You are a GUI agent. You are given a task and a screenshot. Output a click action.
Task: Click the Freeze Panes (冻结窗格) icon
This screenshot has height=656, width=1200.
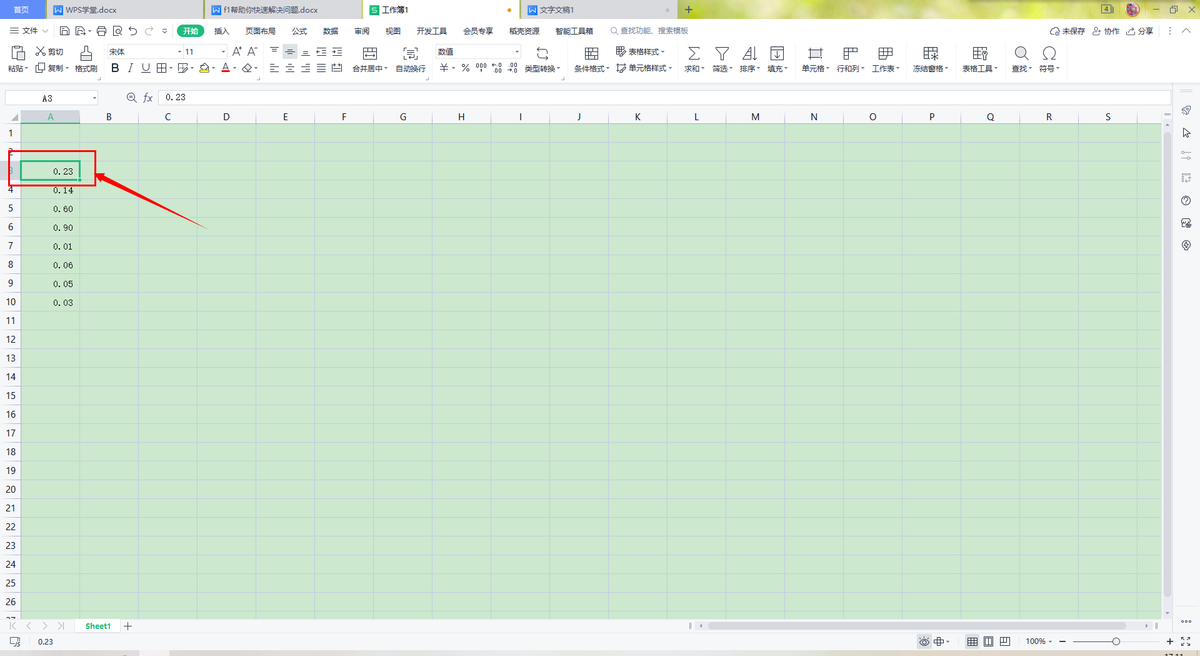click(x=930, y=53)
